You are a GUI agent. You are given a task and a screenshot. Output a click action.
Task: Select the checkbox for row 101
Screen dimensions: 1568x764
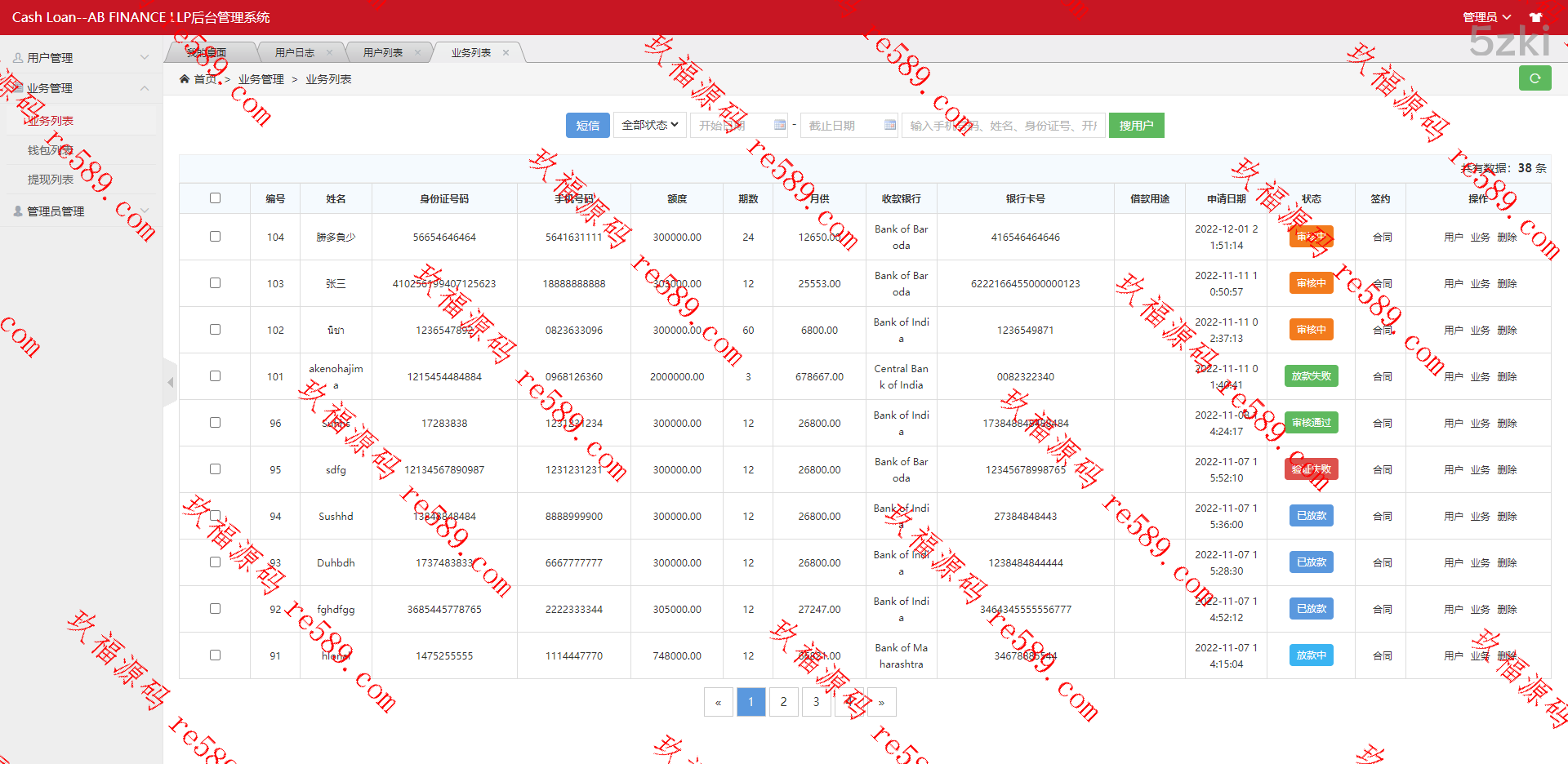pos(215,376)
